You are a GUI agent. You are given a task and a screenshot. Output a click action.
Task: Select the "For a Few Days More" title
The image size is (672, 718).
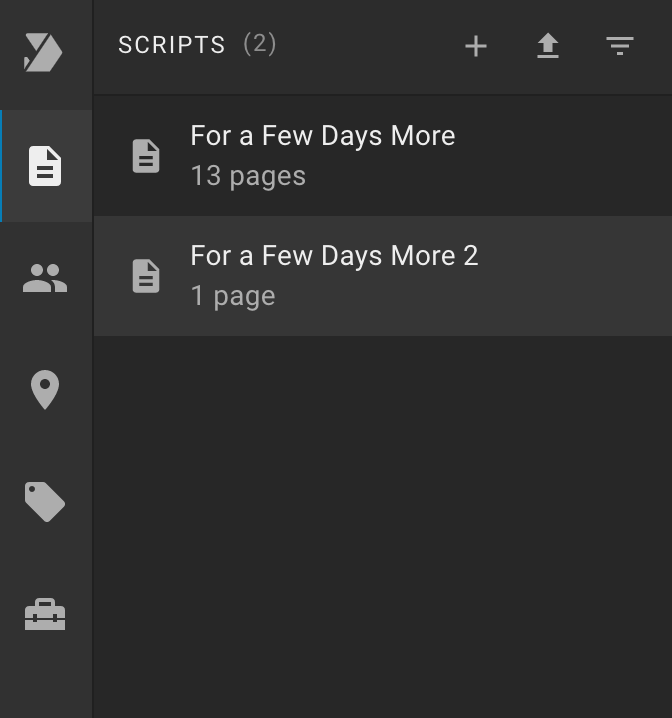tap(323, 136)
